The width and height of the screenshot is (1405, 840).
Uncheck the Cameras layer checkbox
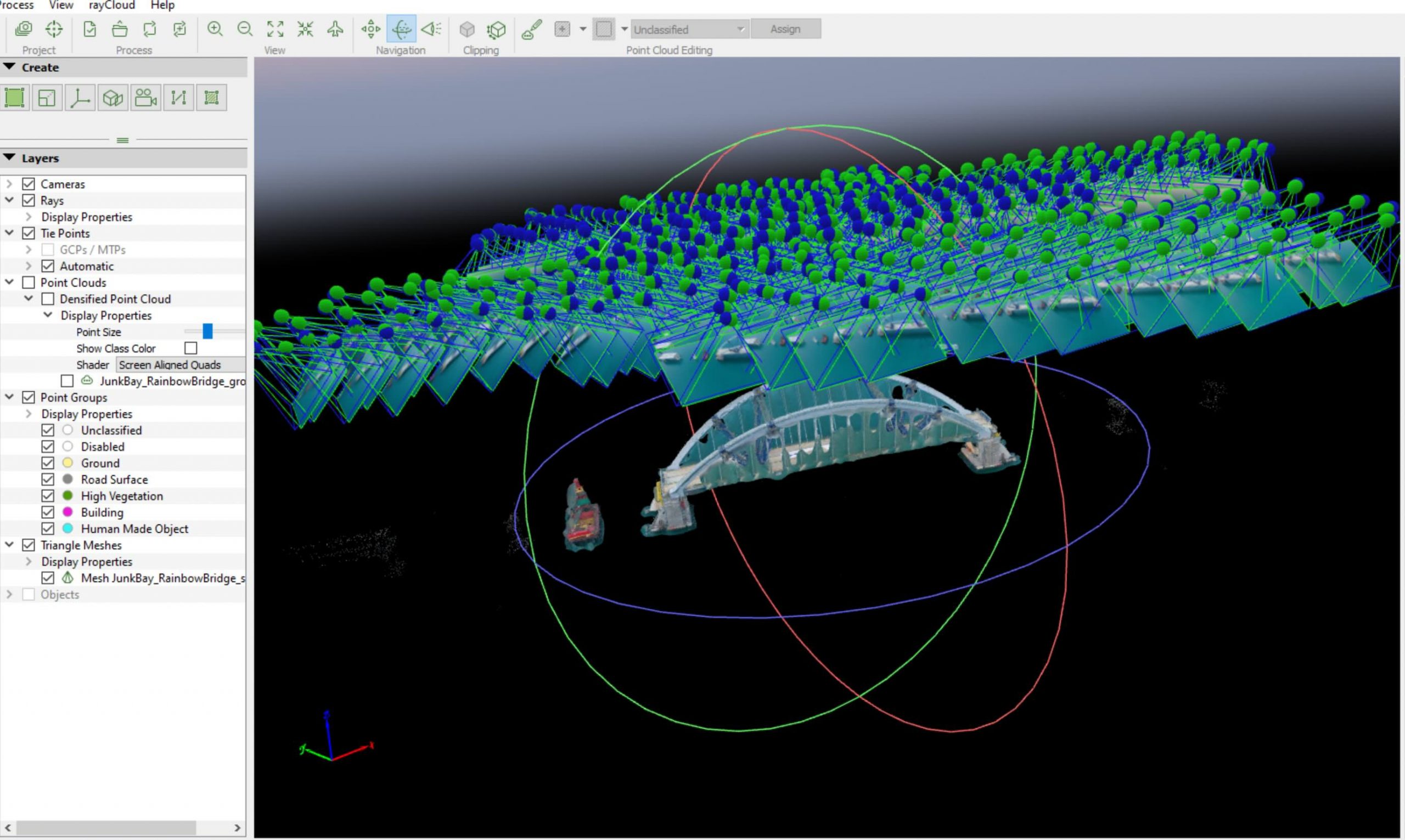(x=29, y=184)
